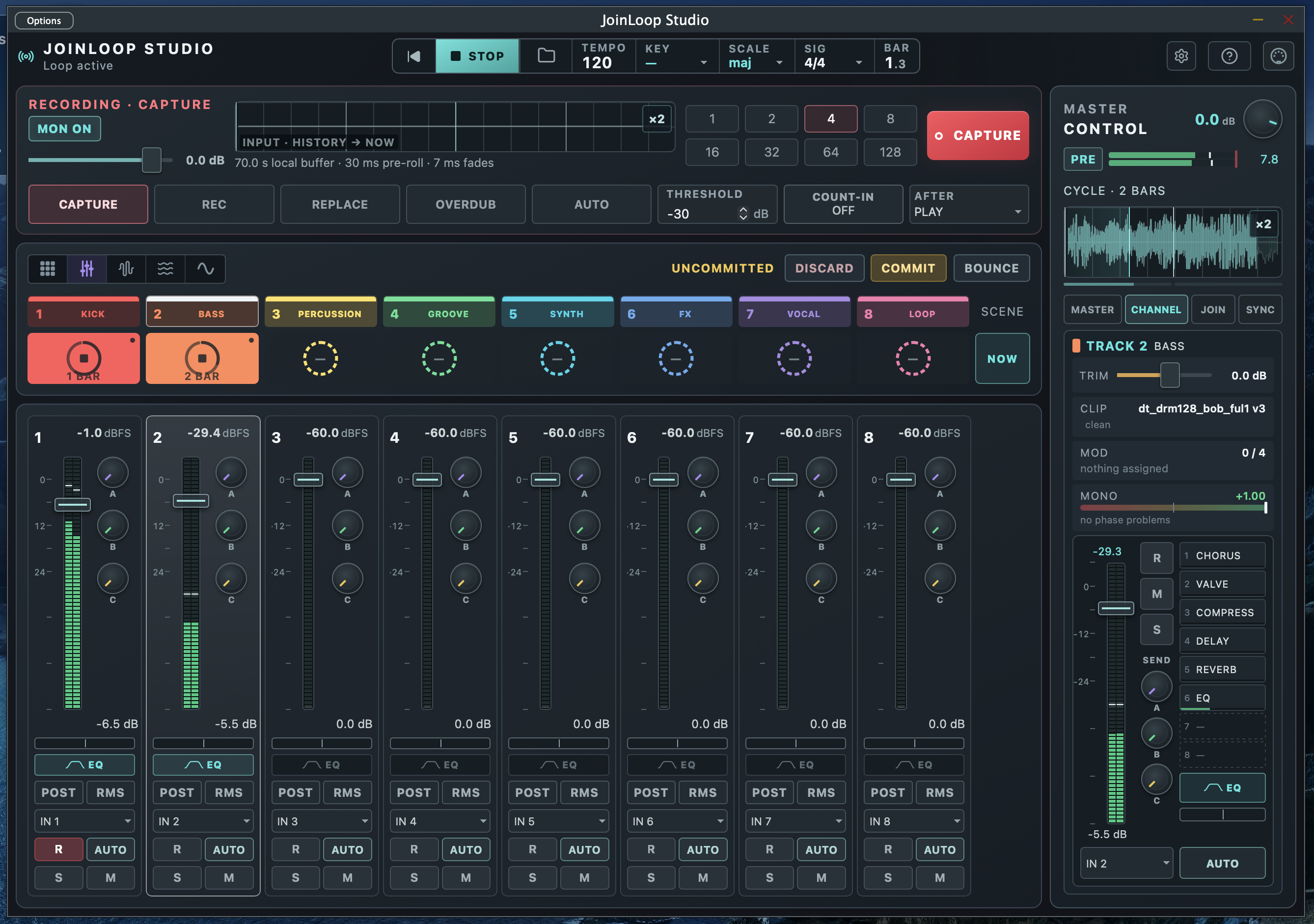1314x924 pixels.
Task: Open the AFTER PLAY dropdown
Action: click(x=968, y=204)
